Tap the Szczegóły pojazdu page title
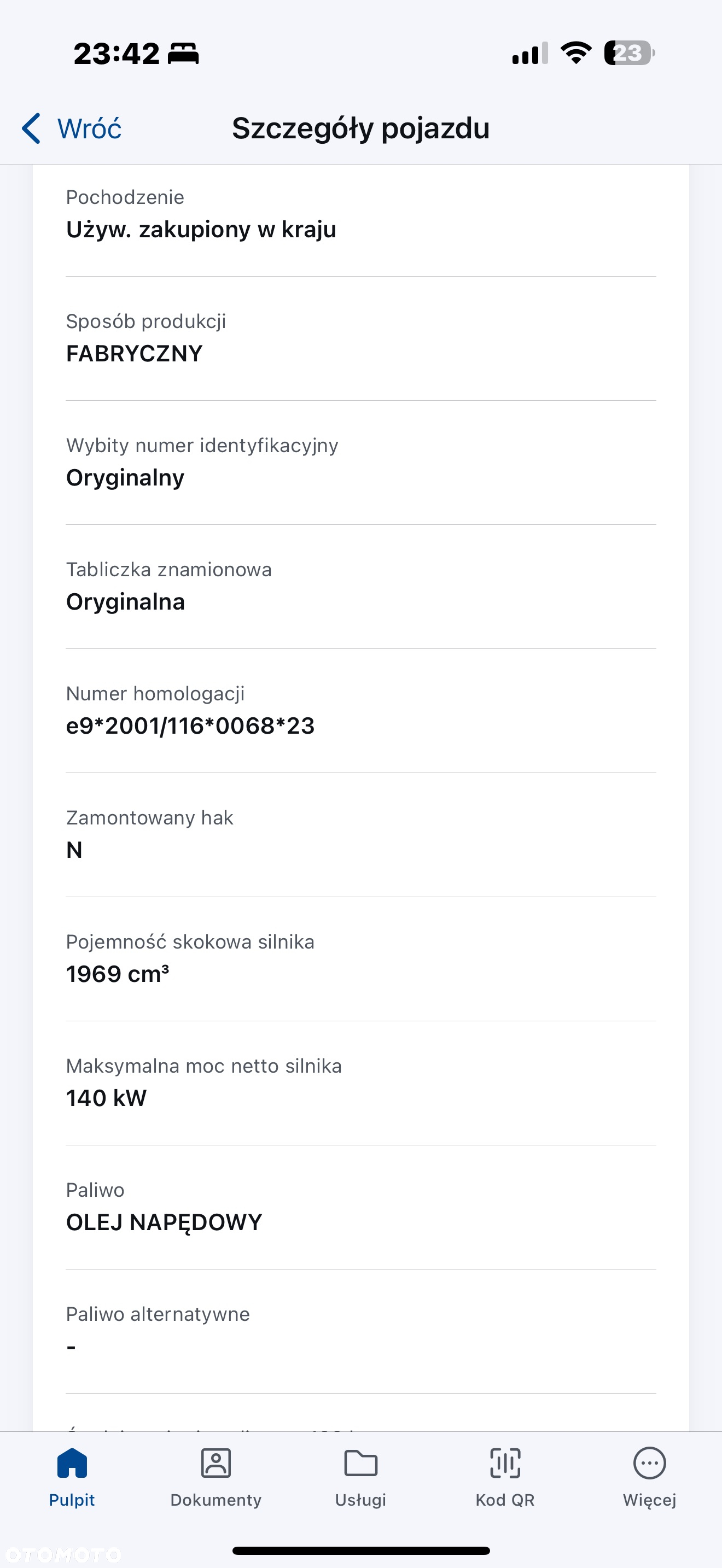 [361, 128]
